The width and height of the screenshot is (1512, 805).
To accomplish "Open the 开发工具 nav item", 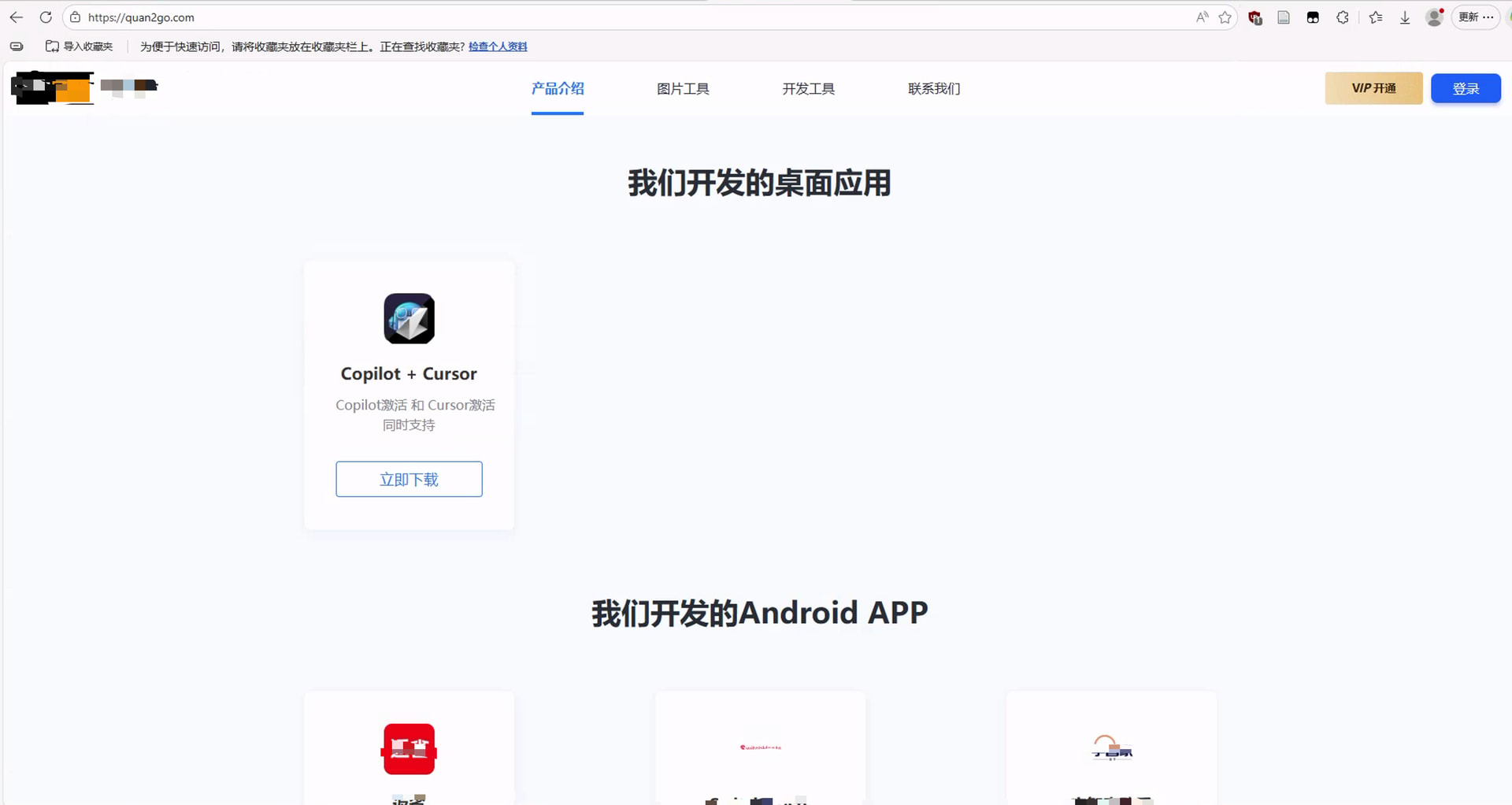I will (x=808, y=88).
